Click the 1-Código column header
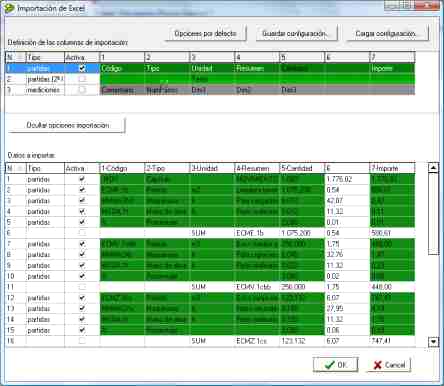Screen dimensions: 444x386 [122, 168]
